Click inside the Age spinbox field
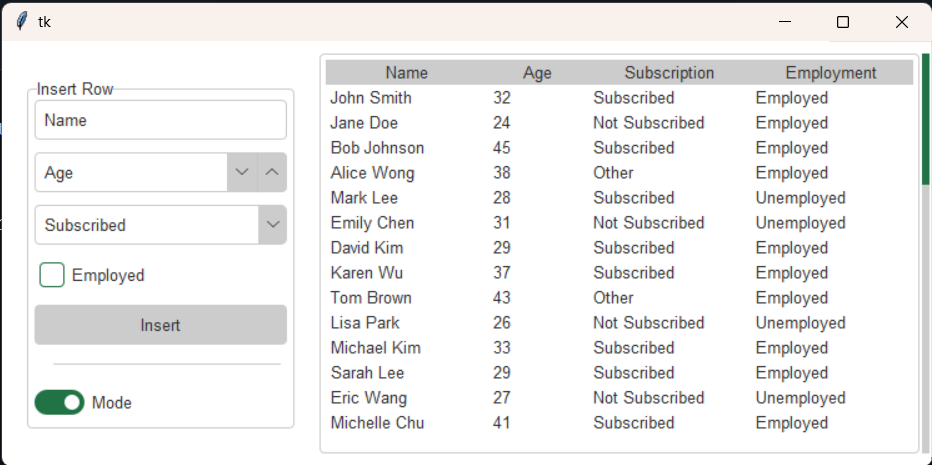Viewport: 932px width, 465px height. (131, 172)
